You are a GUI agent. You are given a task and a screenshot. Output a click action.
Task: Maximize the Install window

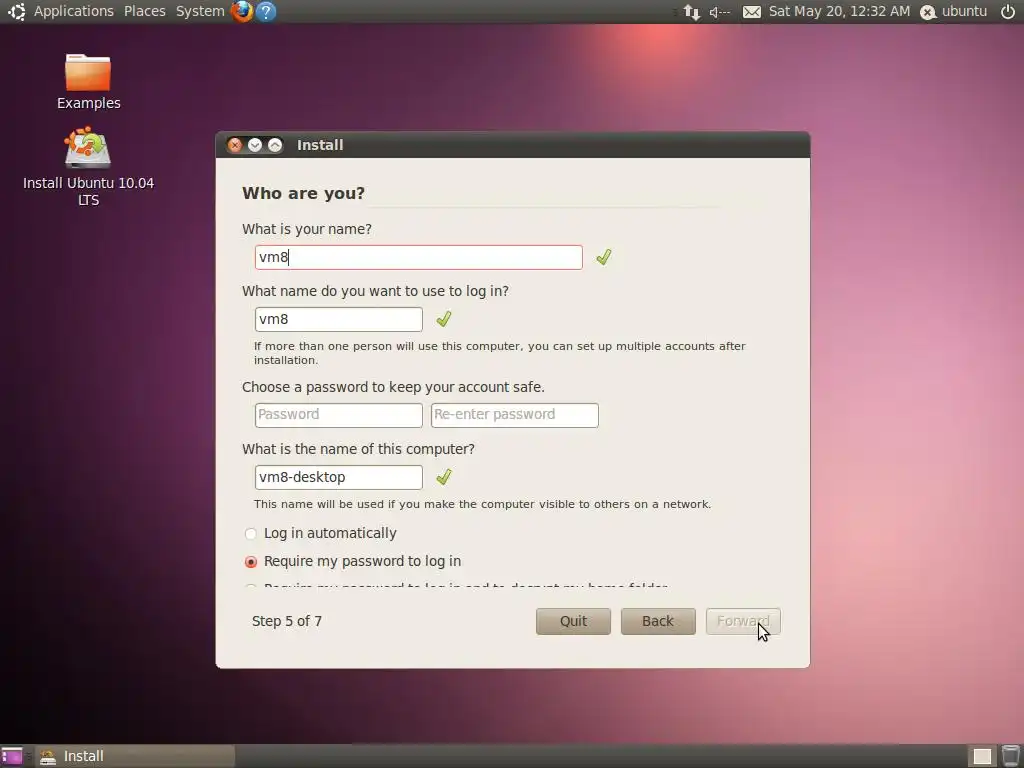click(276, 145)
